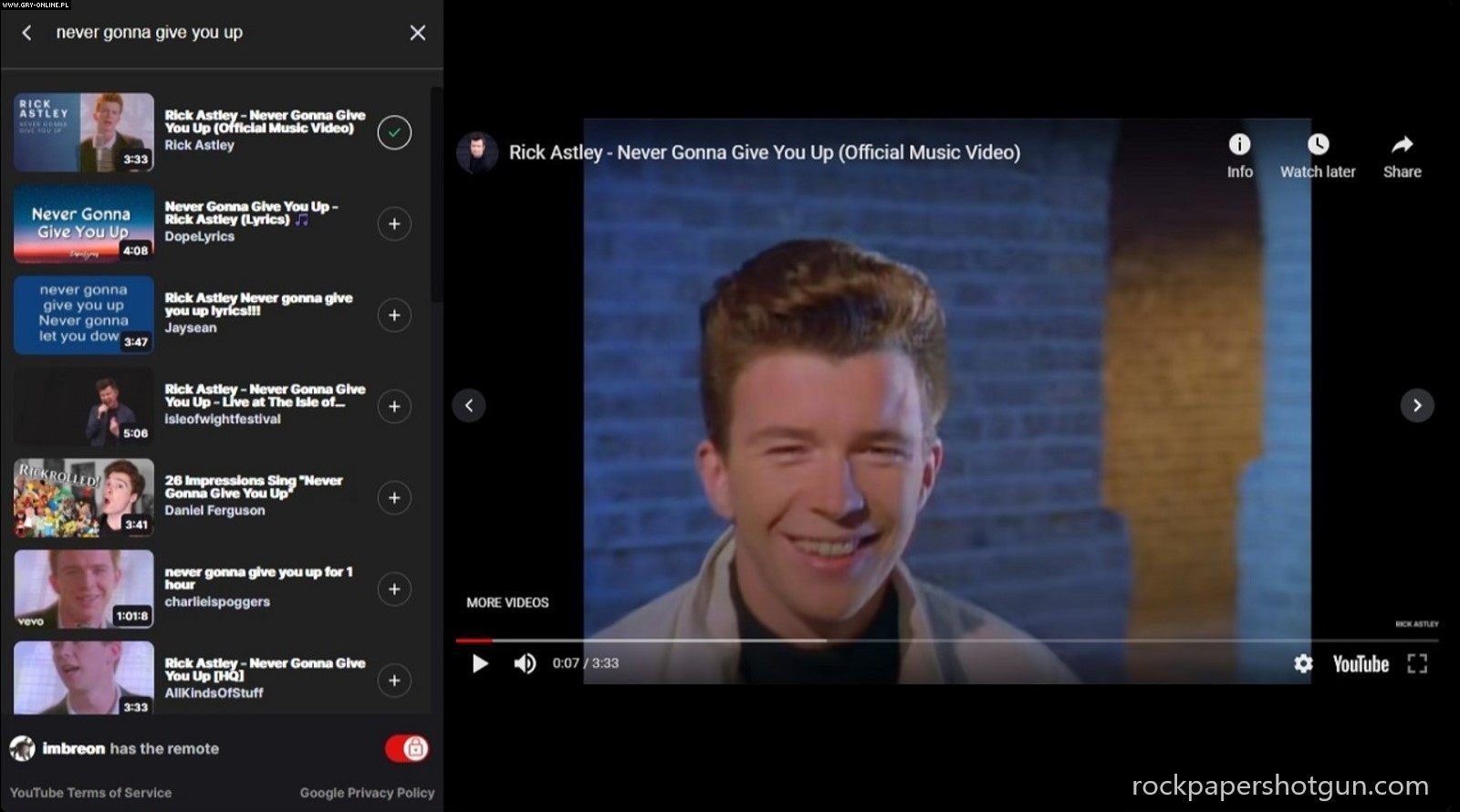Screen dimensions: 1460x812
Task: Click the red video progress bar
Action: click(x=474, y=640)
